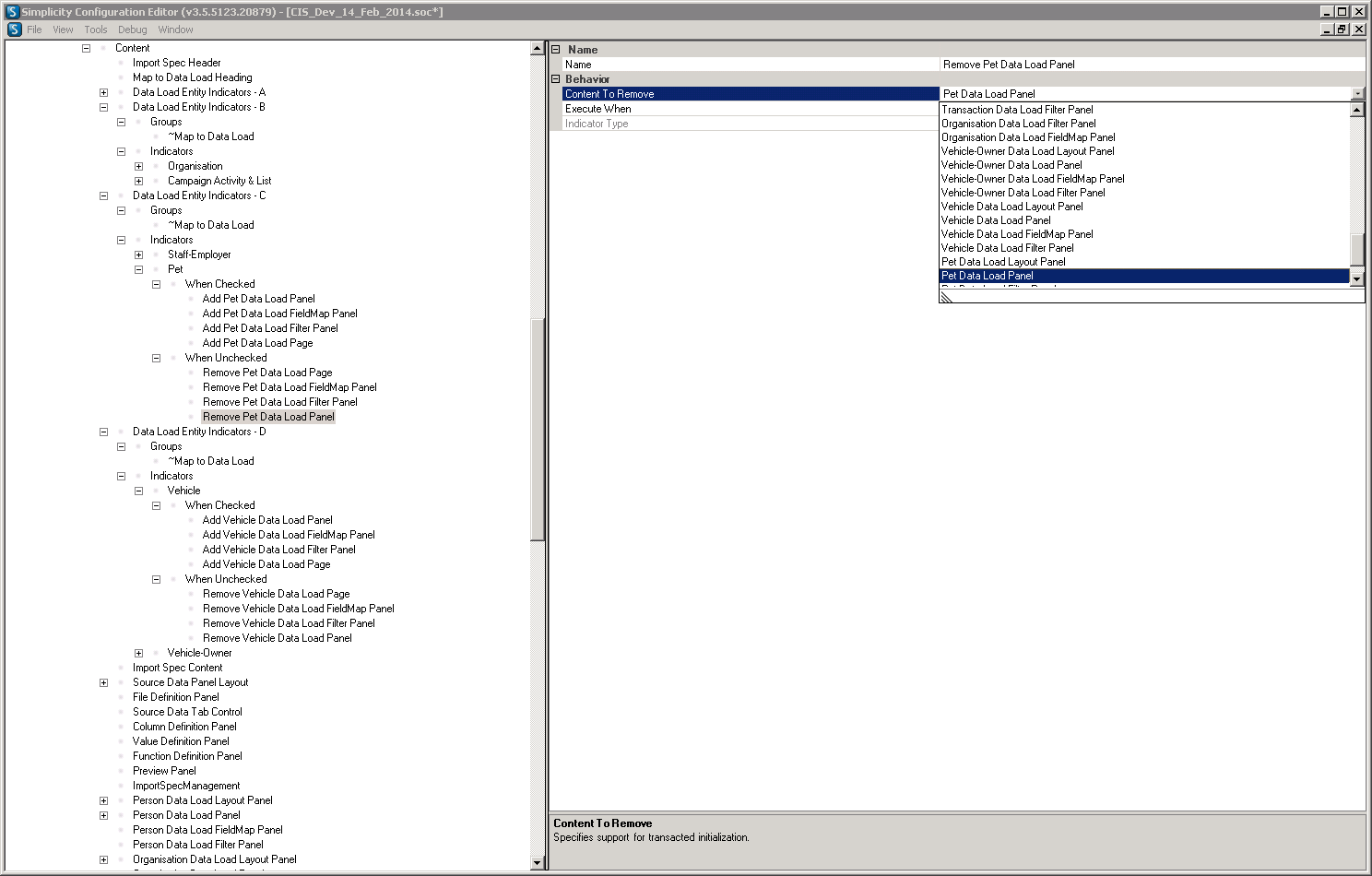The image size is (1372, 876).
Task: Choose Transaction Data Load Filter Panel option
Action: [1144, 110]
